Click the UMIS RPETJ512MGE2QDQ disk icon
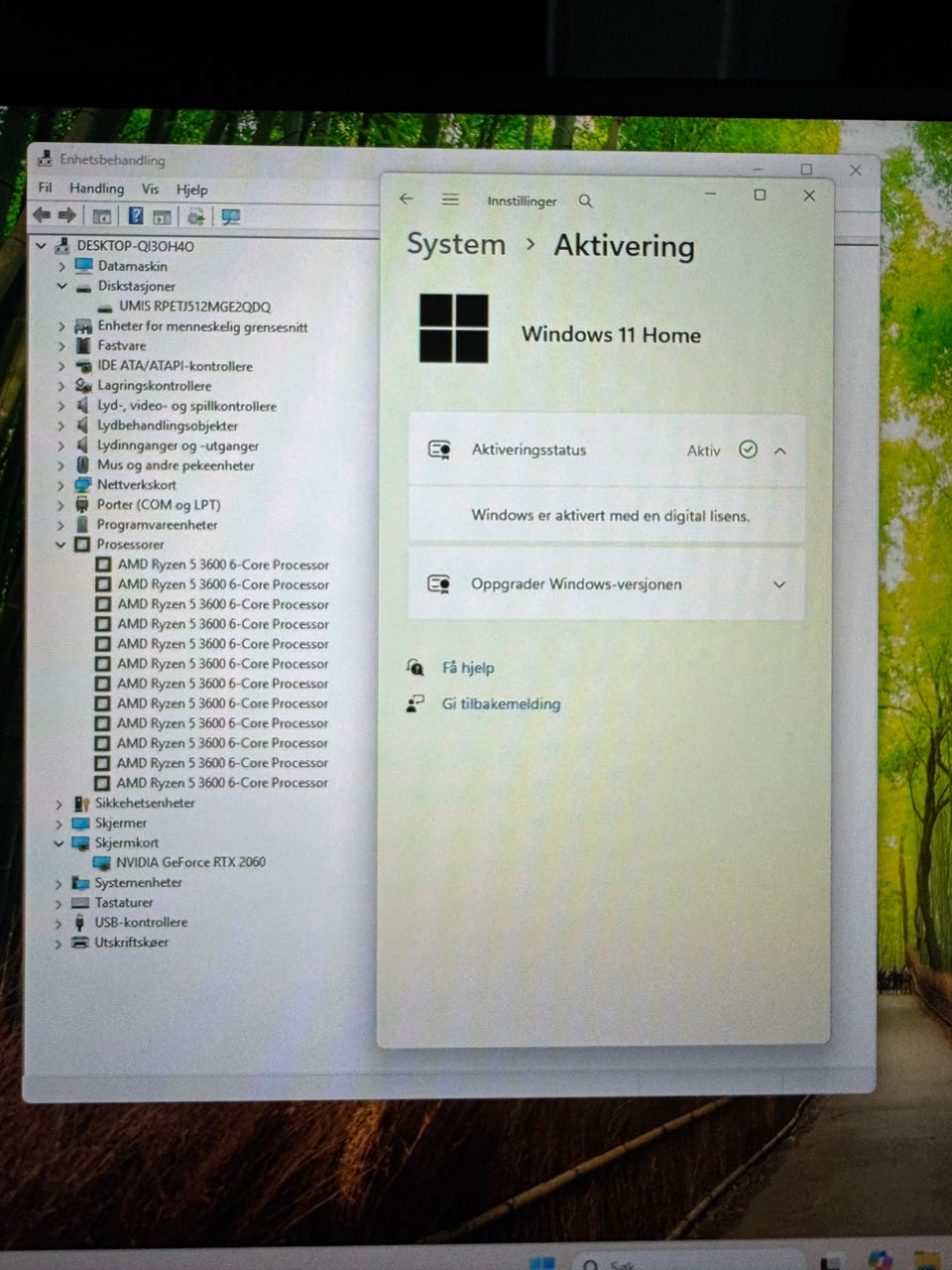The image size is (952, 1270). pyautogui.click(x=103, y=307)
